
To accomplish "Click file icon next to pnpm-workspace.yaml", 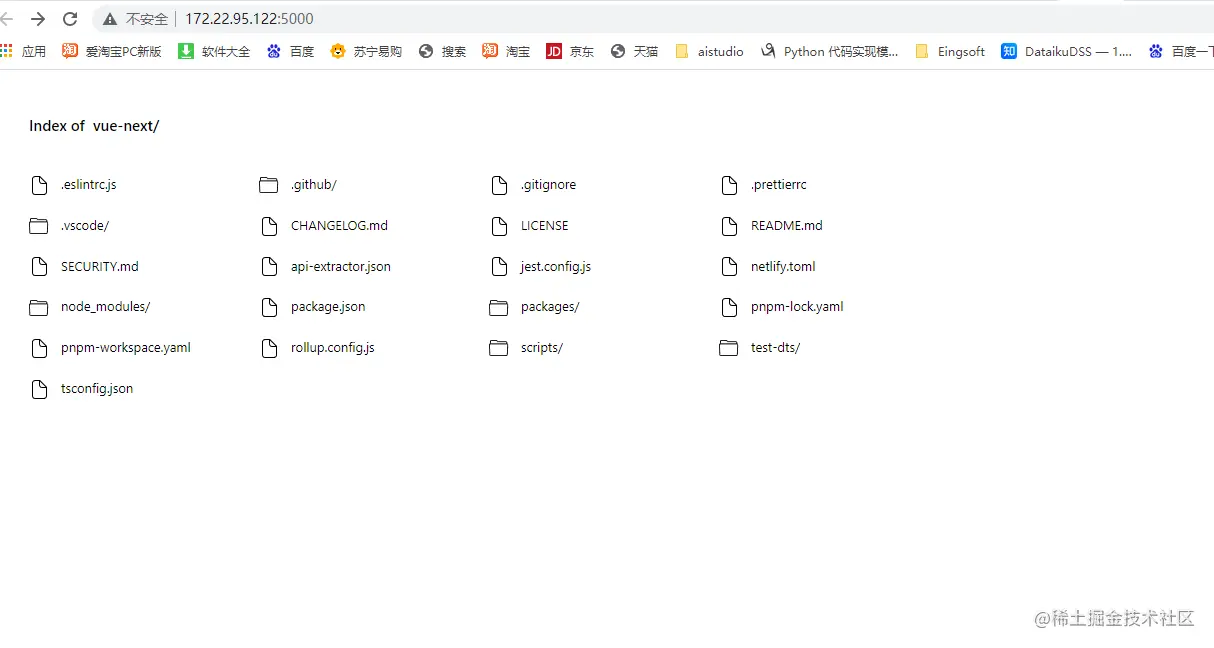I will [x=39, y=348].
